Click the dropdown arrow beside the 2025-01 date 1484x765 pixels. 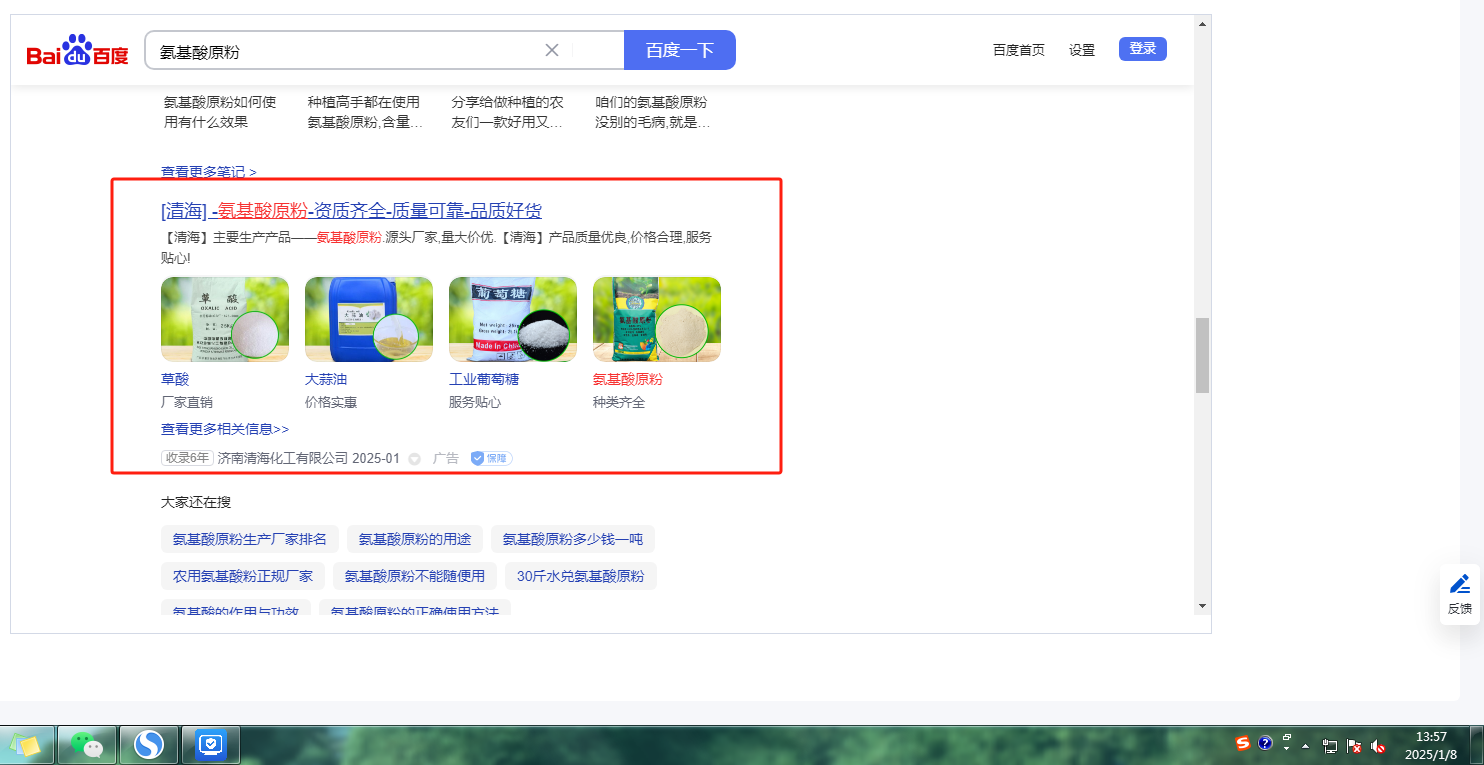click(x=414, y=459)
